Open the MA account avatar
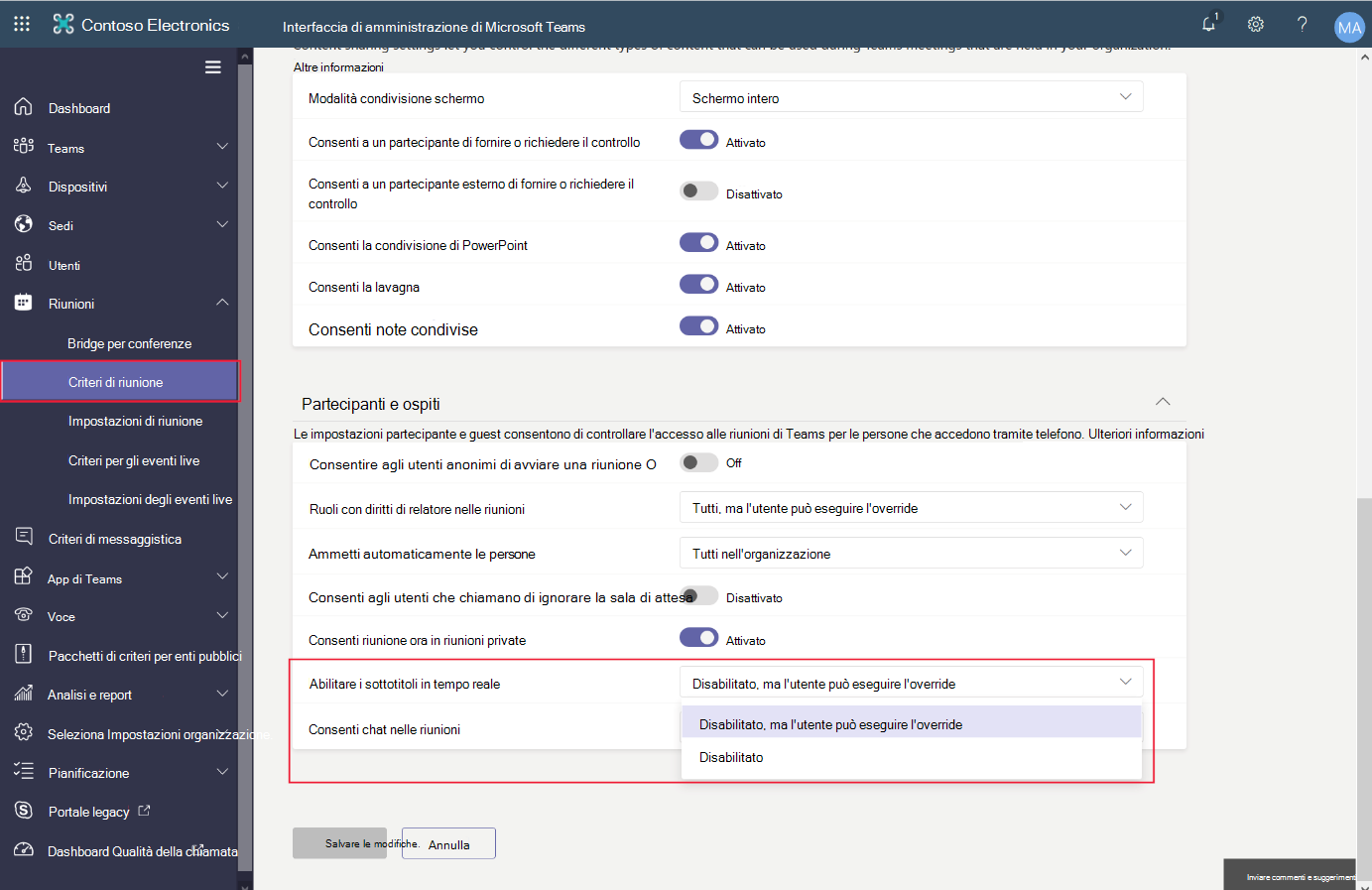Image resolution: width=1372 pixels, height=890 pixels. pos(1349,27)
